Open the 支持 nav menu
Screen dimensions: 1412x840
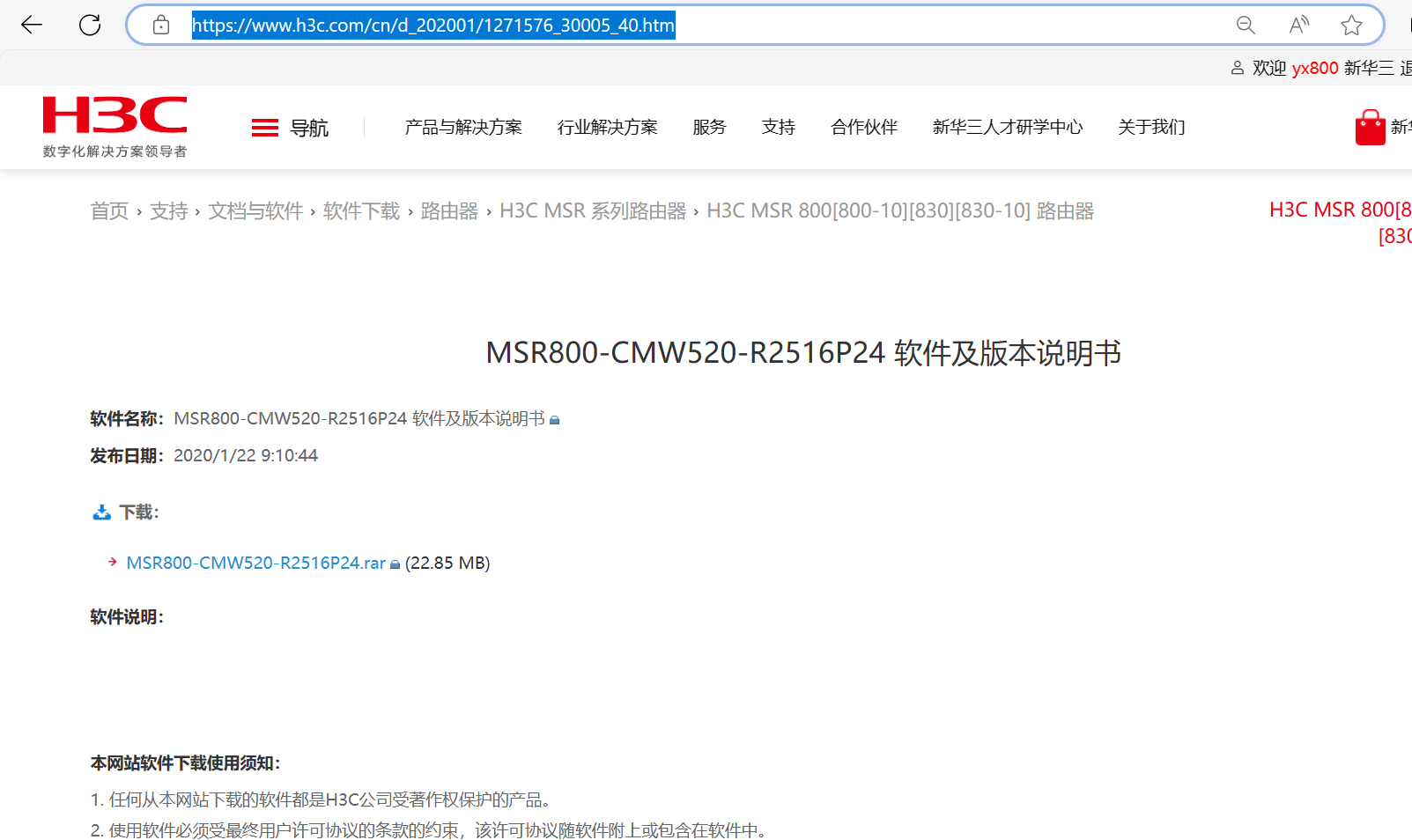tap(779, 128)
